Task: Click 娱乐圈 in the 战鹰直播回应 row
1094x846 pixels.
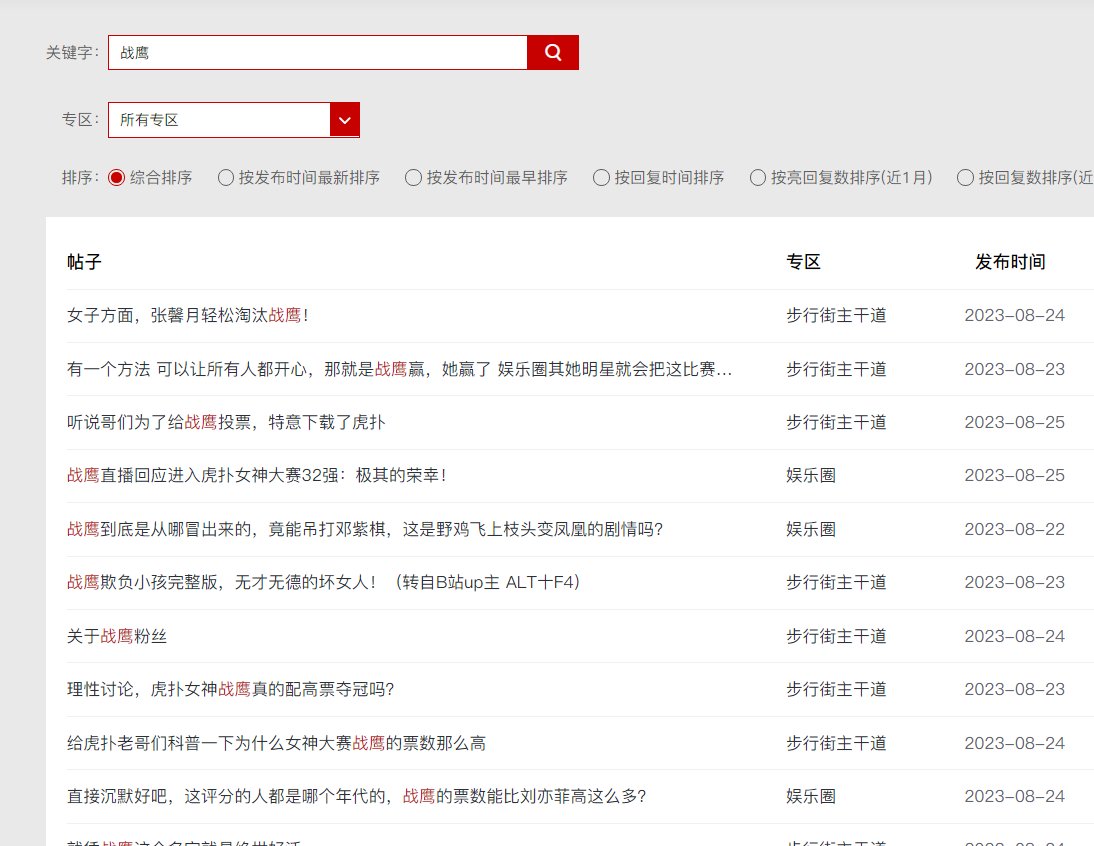Action: pyautogui.click(x=811, y=475)
